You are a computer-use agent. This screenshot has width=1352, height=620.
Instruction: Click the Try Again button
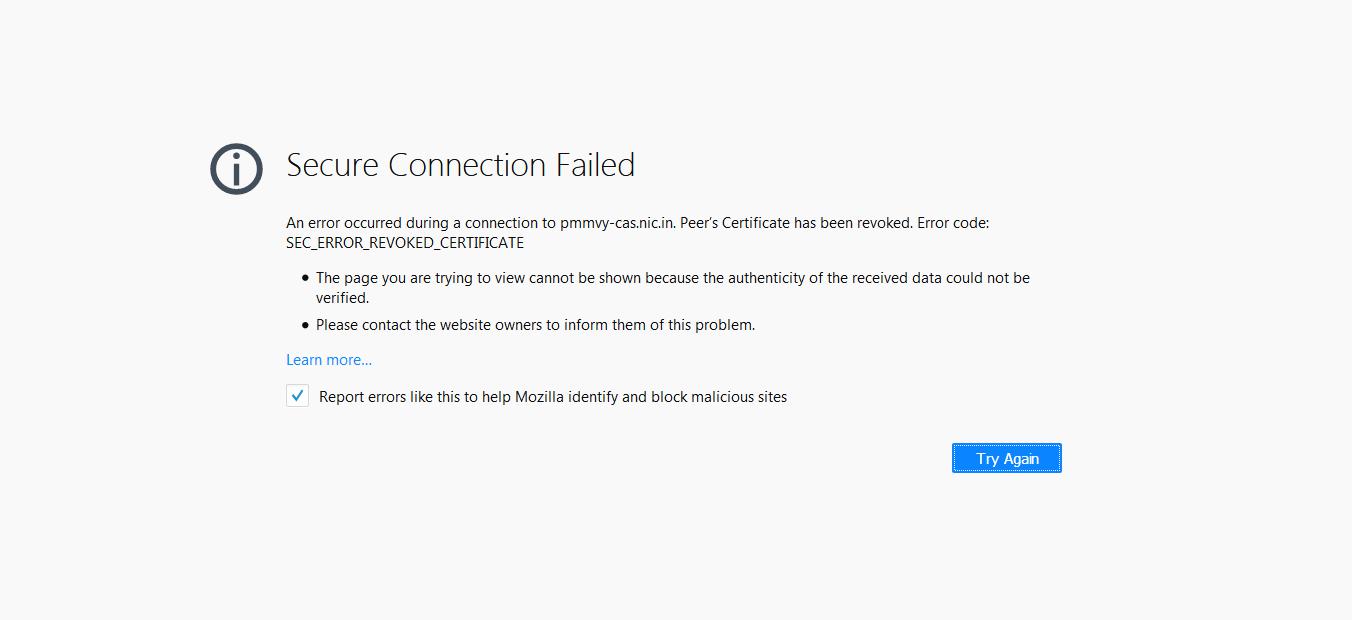[x=1006, y=458]
